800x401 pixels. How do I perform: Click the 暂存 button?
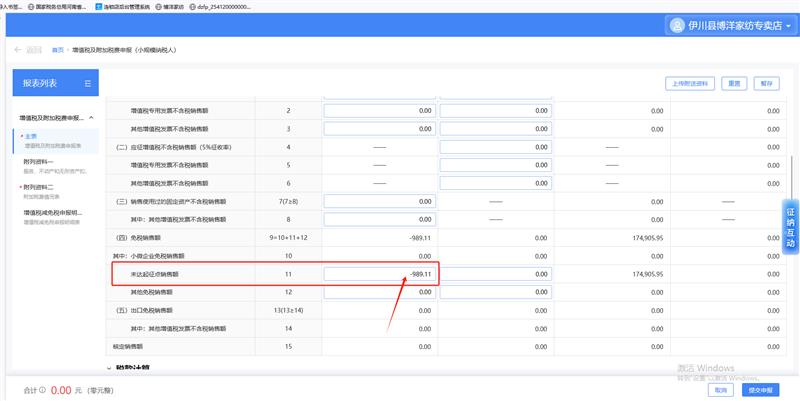[x=767, y=83]
